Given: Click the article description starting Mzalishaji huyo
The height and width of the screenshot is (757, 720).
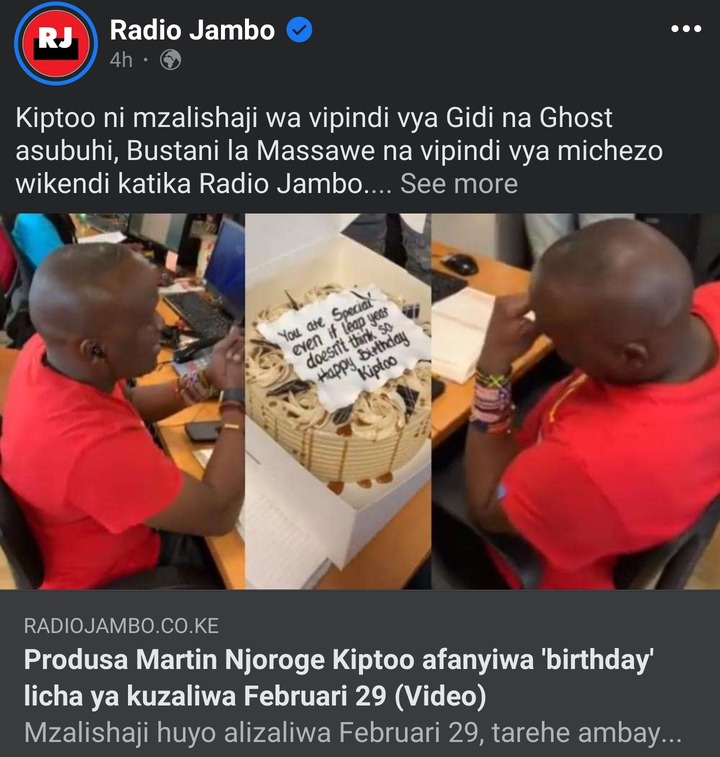Looking at the screenshot, I should pos(353,733).
